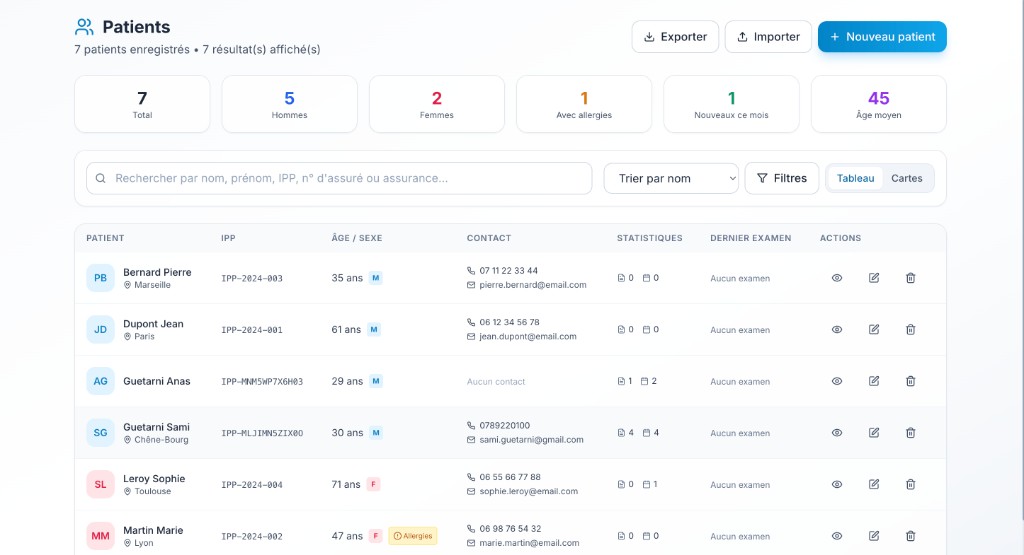Click the name Leroy Sophie
This screenshot has height=555, width=1024.
click(x=154, y=479)
